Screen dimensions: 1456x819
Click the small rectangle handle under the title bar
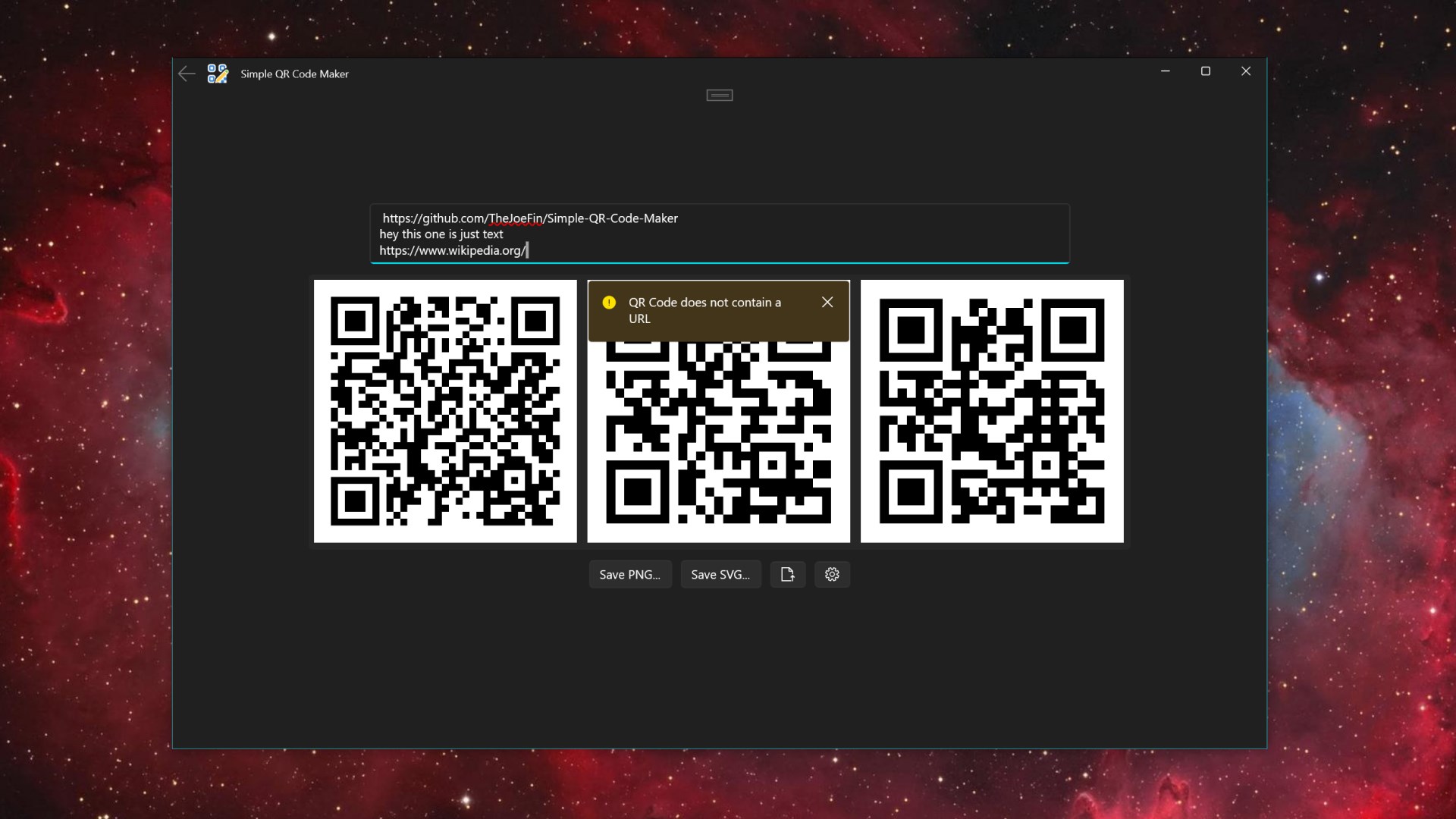click(x=719, y=95)
